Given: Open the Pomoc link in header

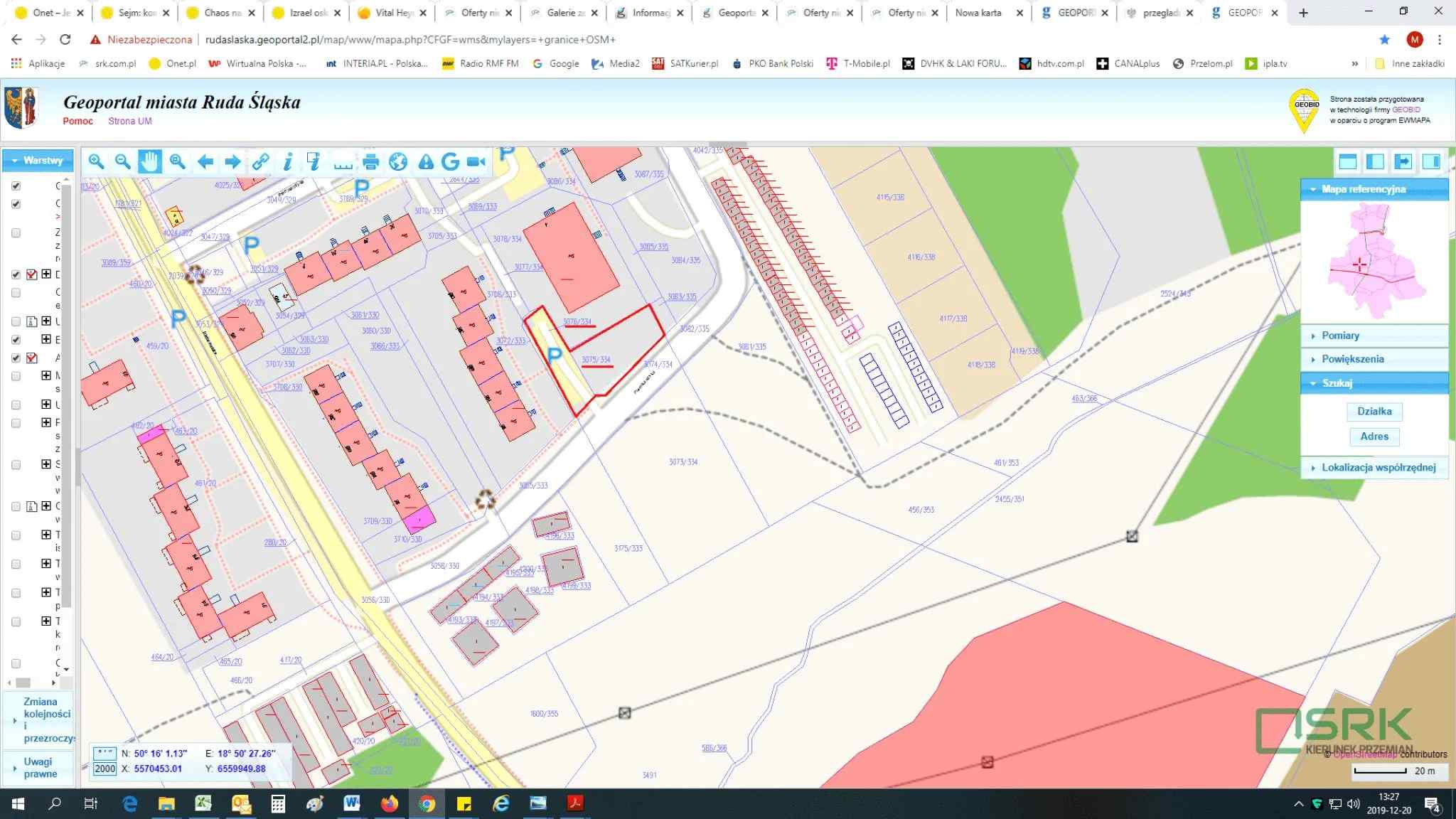Looking at the screenshot, I should [77, 121].
